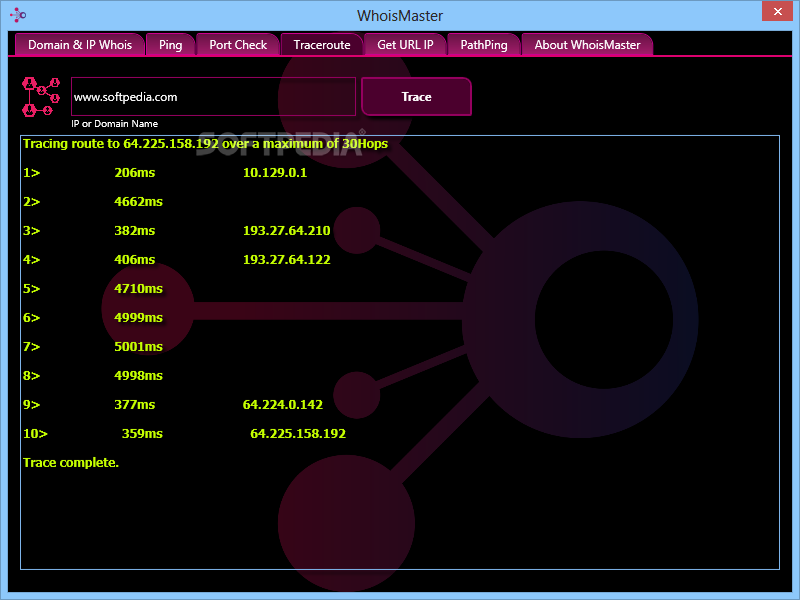Switch to the PathPing tab
This screenshot has height=600, width=800.
[x=484, y=45]
